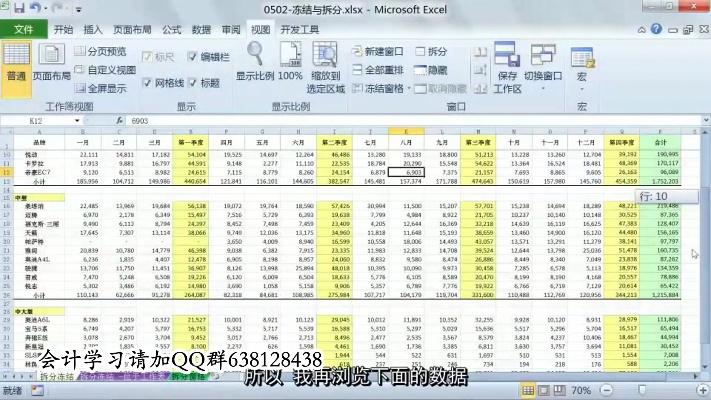Minimize the ribbon with the caret icon
711x400 pixels.
(x=642, y=30)
